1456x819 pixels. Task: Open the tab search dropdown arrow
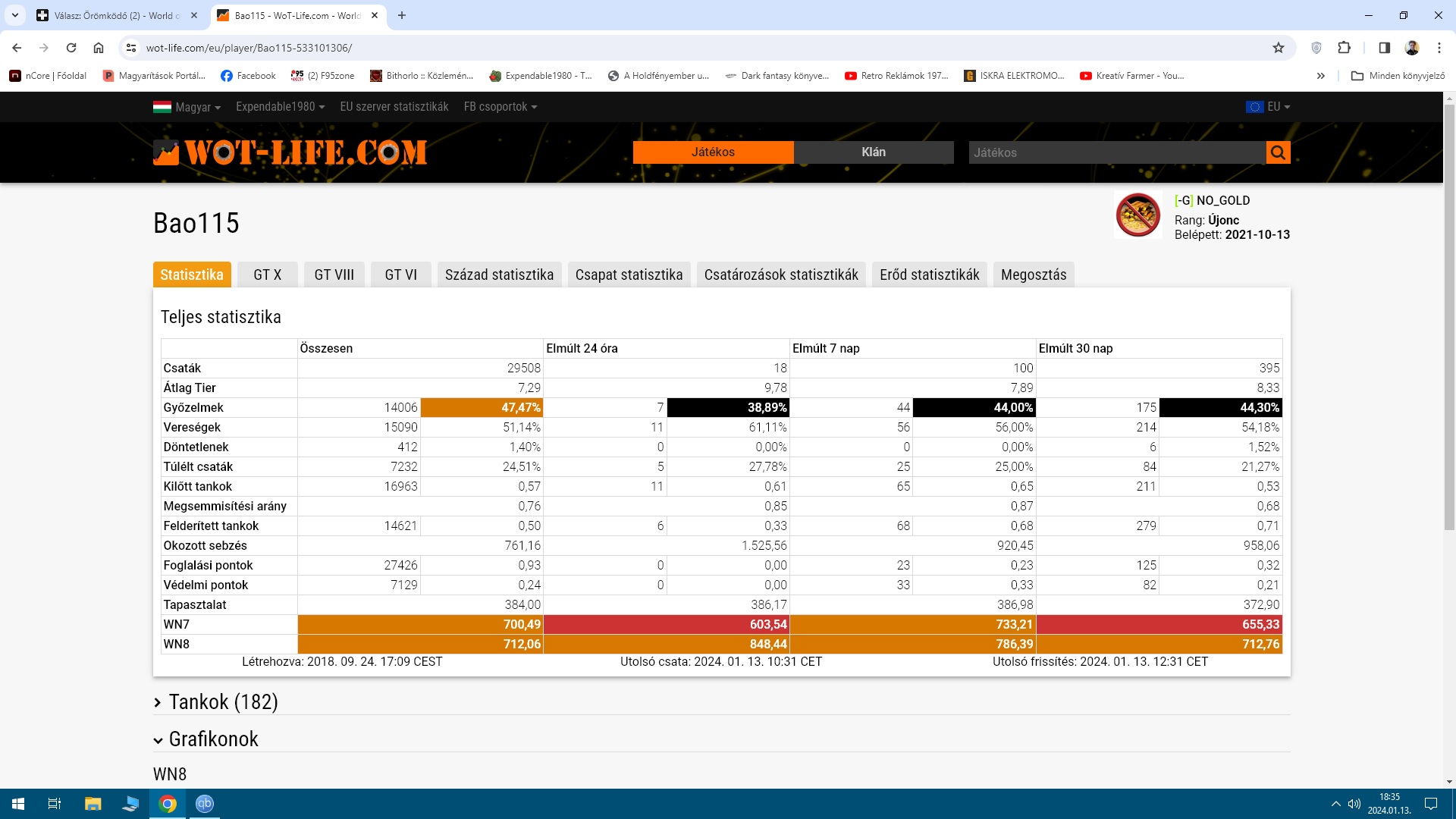[x=14, y=15]
